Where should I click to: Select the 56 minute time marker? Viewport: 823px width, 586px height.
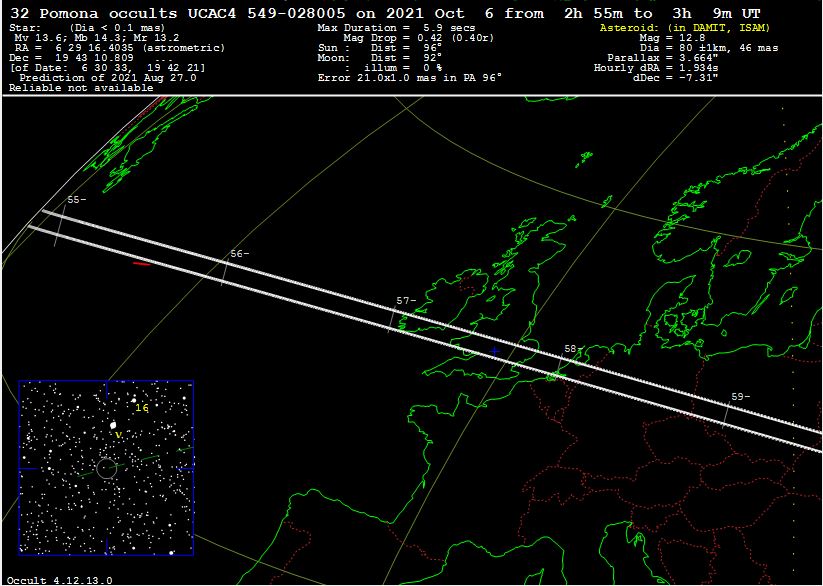click(239, 254)
